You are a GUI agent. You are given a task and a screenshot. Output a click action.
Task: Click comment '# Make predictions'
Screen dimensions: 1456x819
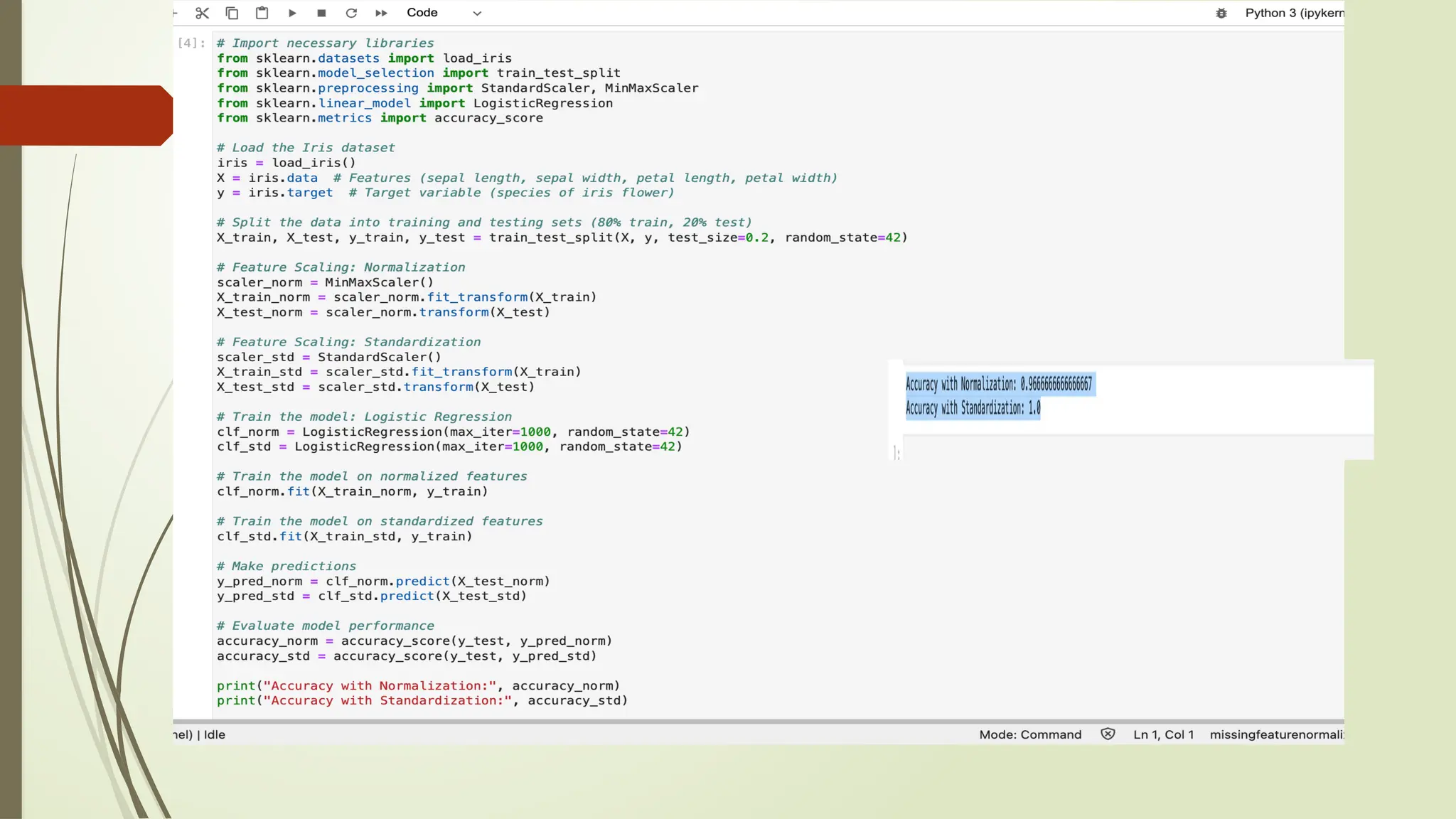pyautogui.click(x=287, y=567)
